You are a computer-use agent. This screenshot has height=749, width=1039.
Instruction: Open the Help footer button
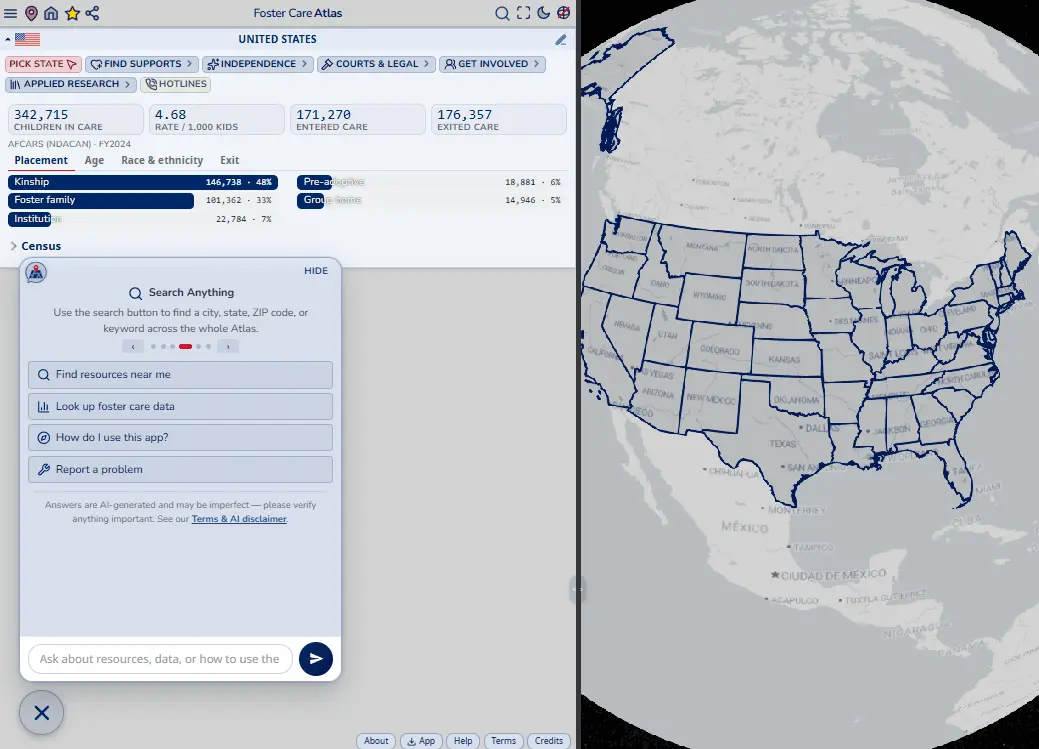tap(463, 741)
